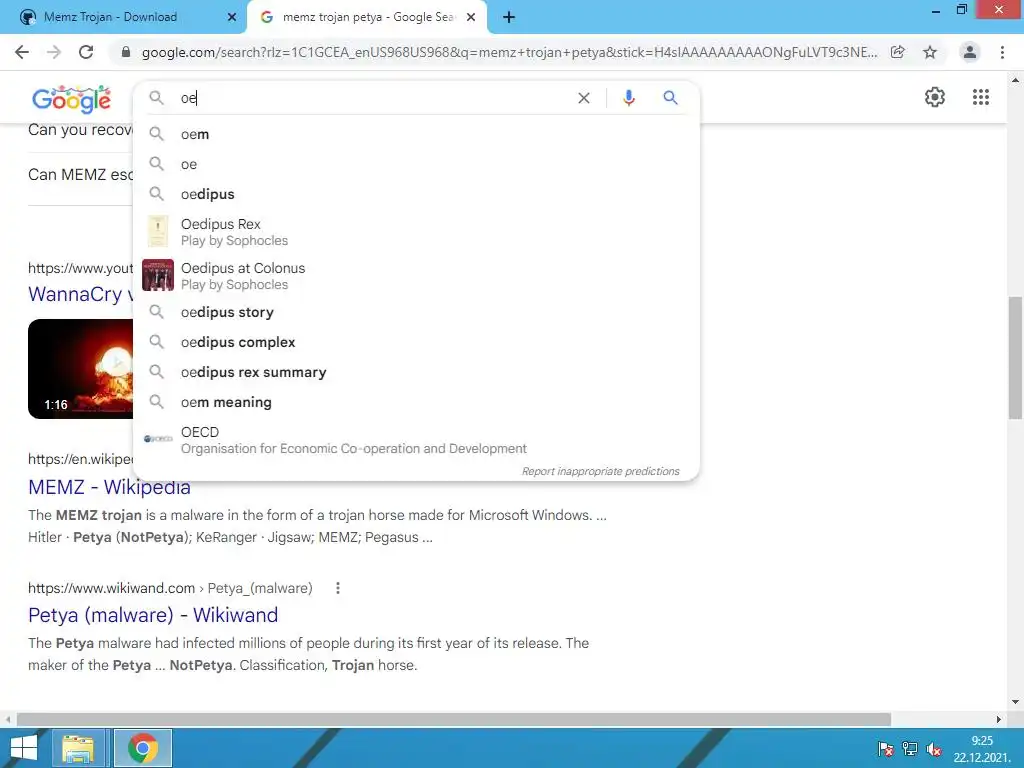Click the Chrome taskbar icon
1024x768 pixels.
[x=143, y=748]
